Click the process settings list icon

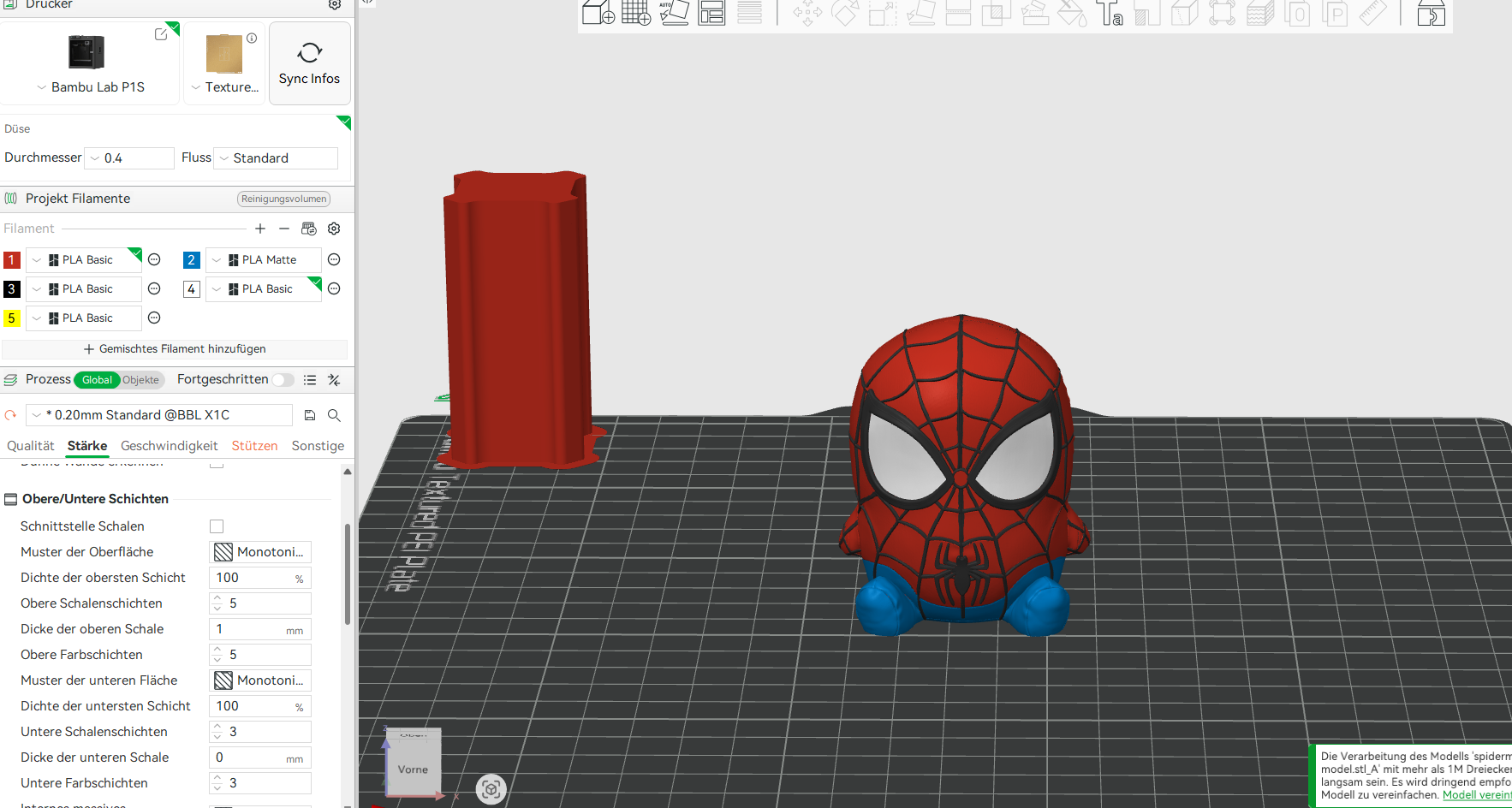click(310, 380)
